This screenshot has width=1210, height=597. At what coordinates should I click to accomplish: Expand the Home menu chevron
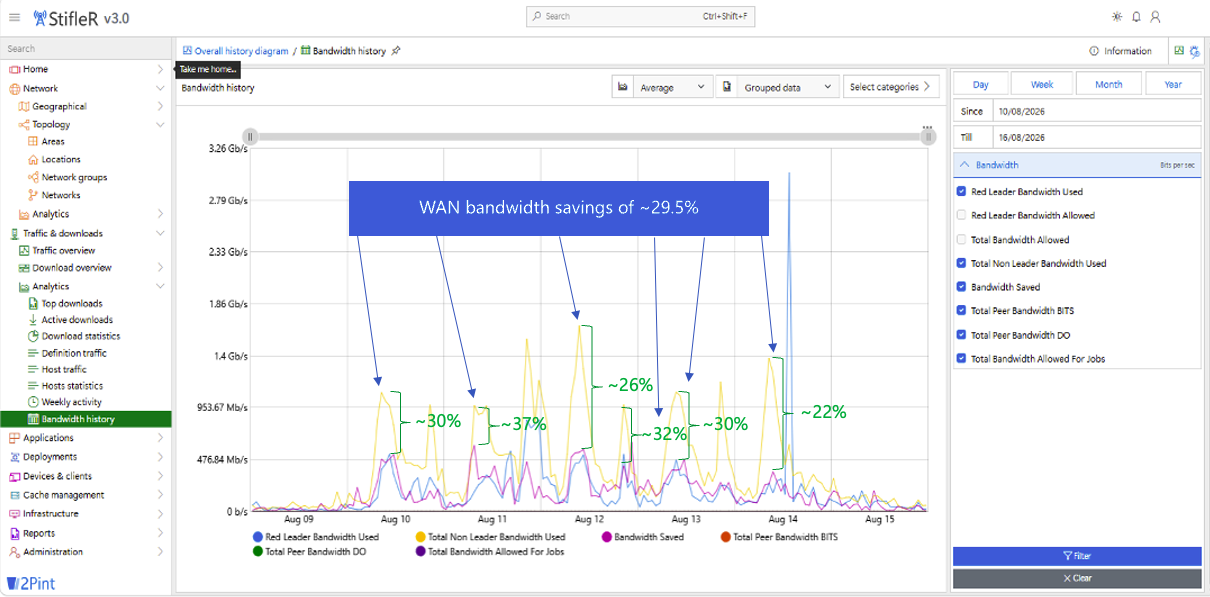click(160, 69)
